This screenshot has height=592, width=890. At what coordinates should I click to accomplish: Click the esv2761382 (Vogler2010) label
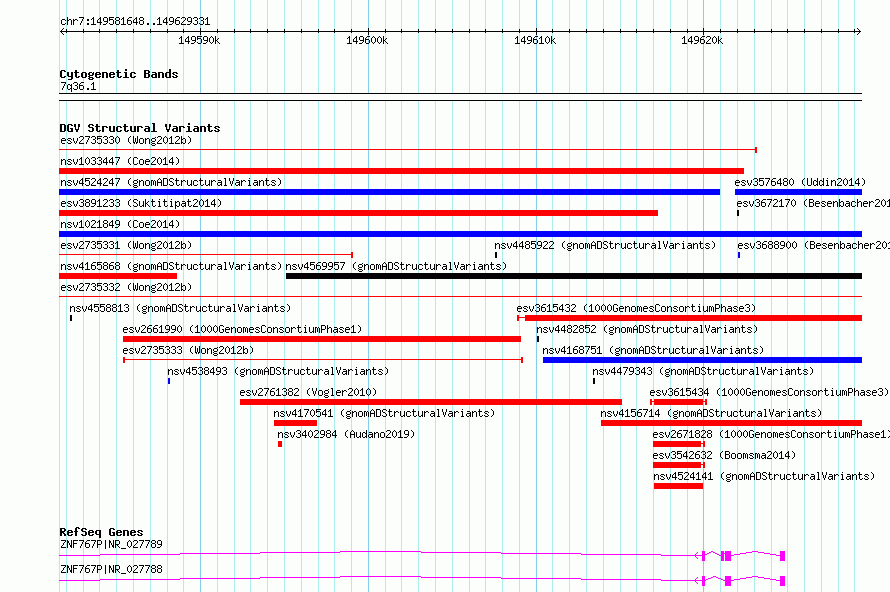pos(308,392)
